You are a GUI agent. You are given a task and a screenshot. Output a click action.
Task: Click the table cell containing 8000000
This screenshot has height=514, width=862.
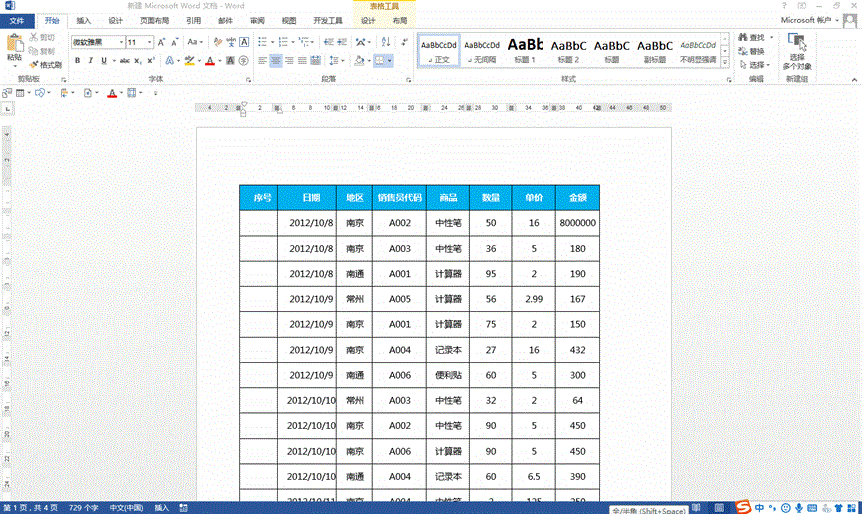click(577, 223)
